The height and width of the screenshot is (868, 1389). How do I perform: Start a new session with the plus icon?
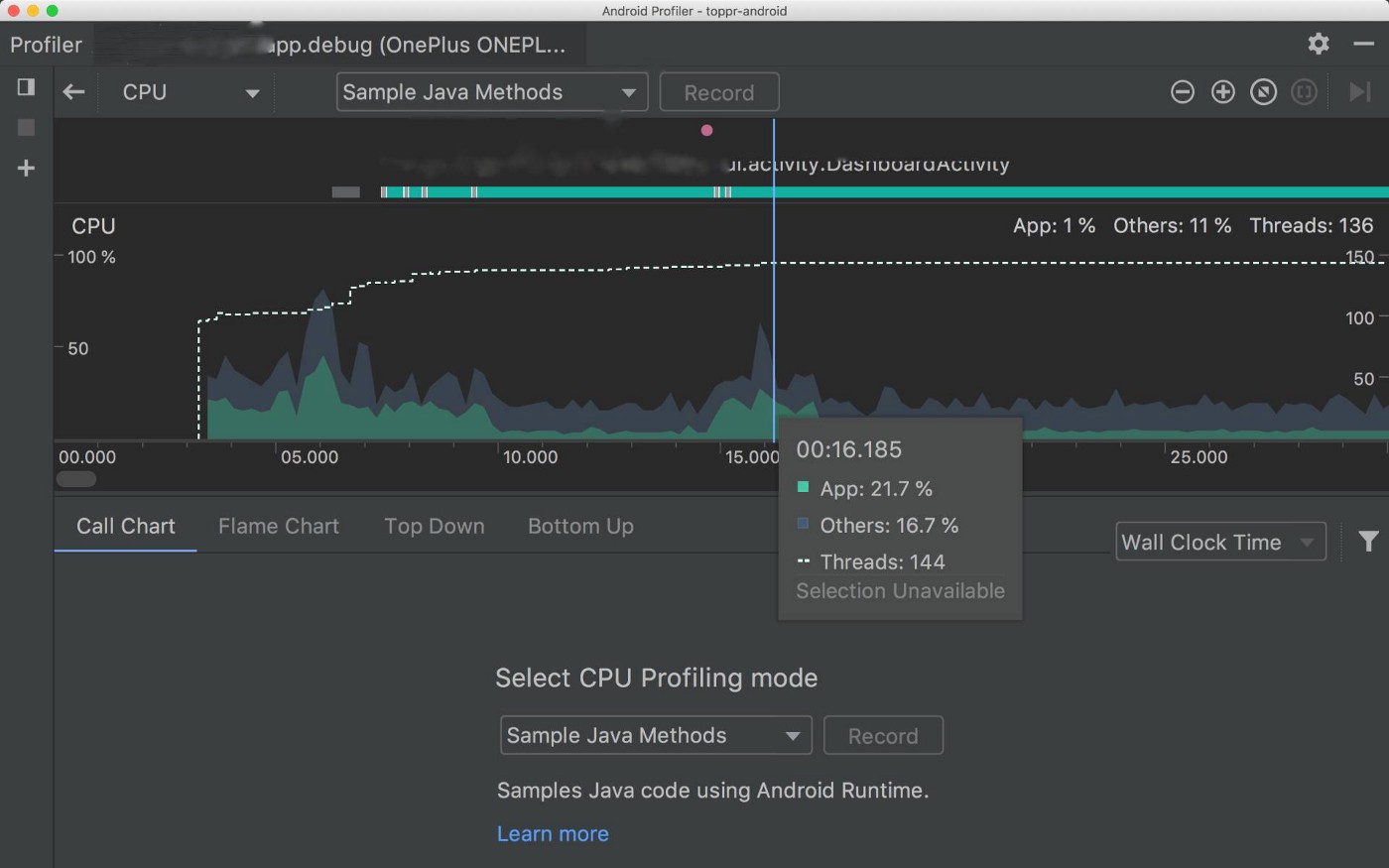pos(26,169)
